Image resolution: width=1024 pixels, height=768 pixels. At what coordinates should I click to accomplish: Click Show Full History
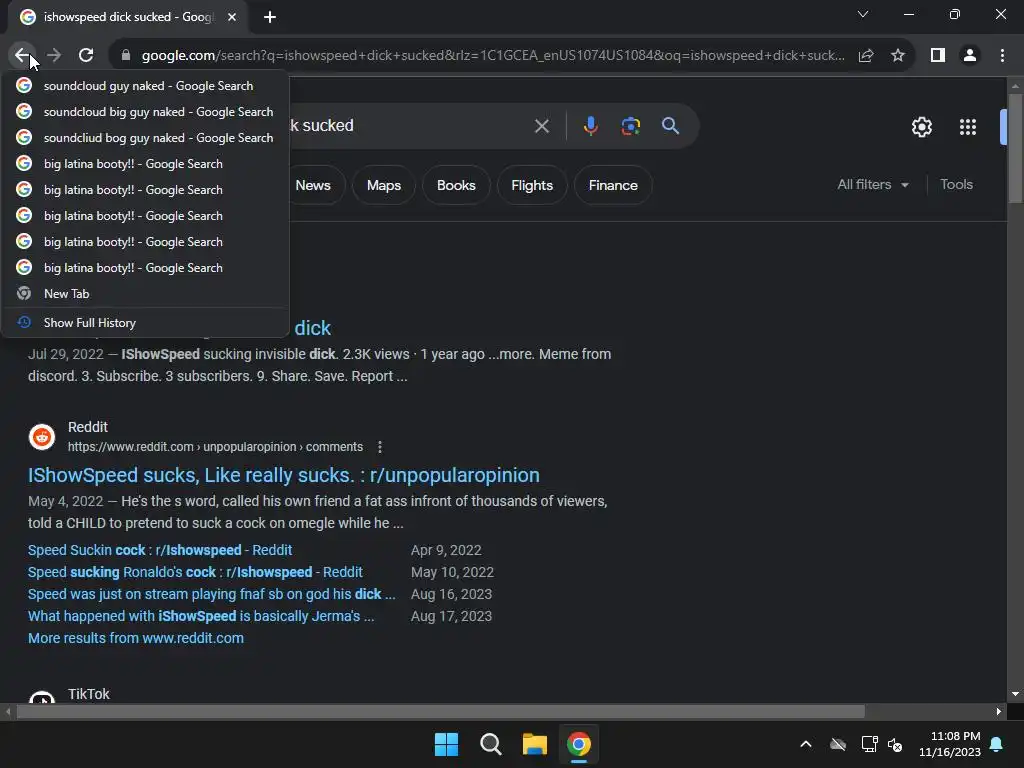click(x=145, y=323)
